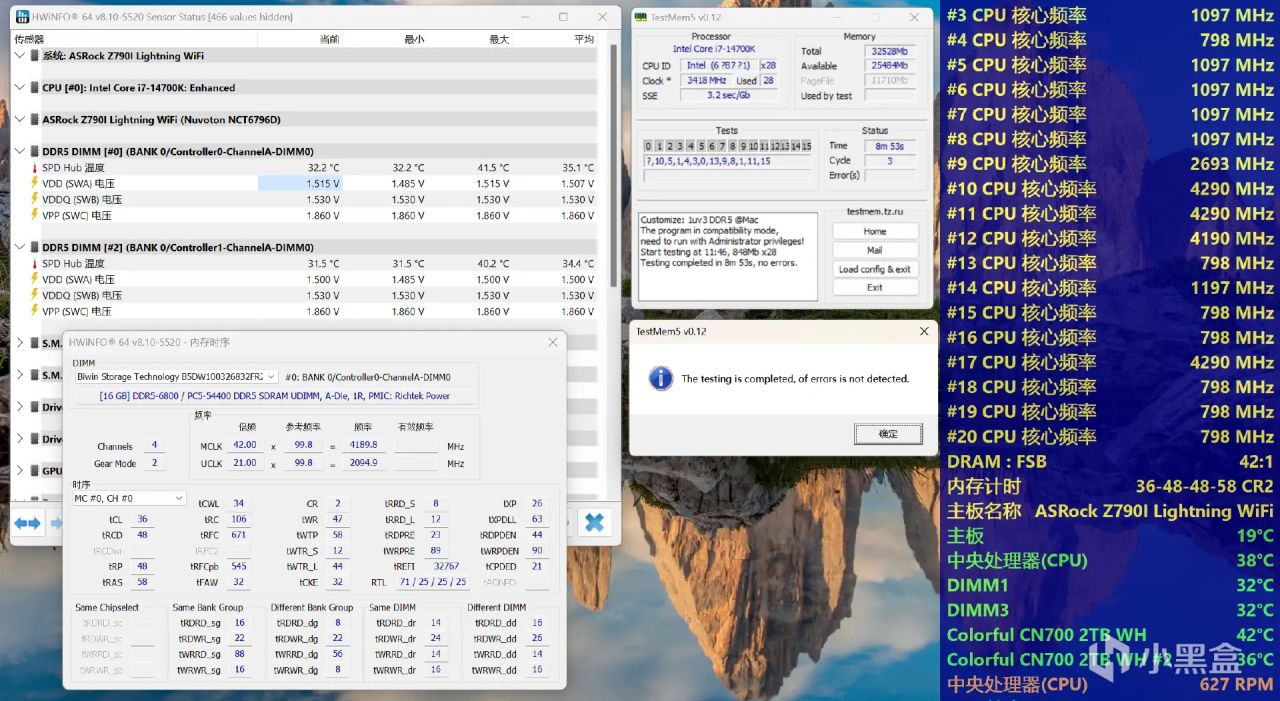The height and width of the screenshot is (701, 1280).
Task: Click the 当前 column header in Sensor Status
Action: (329, 39)
